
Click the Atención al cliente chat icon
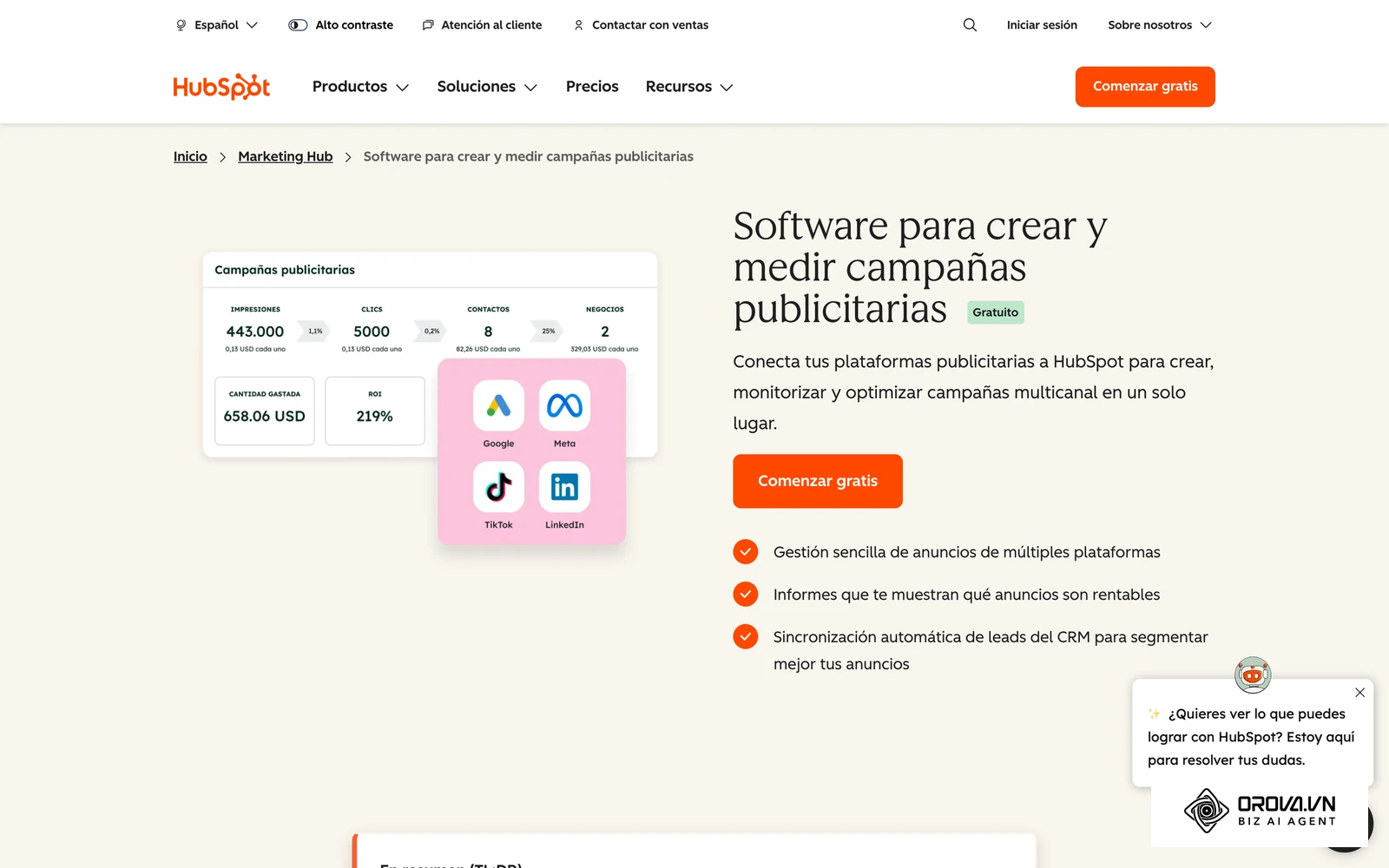pyautogui.click(x=428, y=25)
